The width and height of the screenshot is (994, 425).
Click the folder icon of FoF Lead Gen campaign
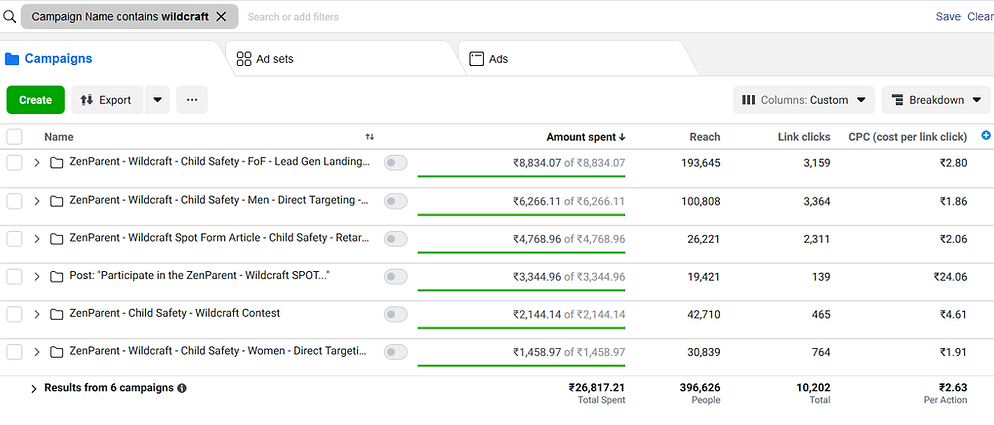(57, 163)
